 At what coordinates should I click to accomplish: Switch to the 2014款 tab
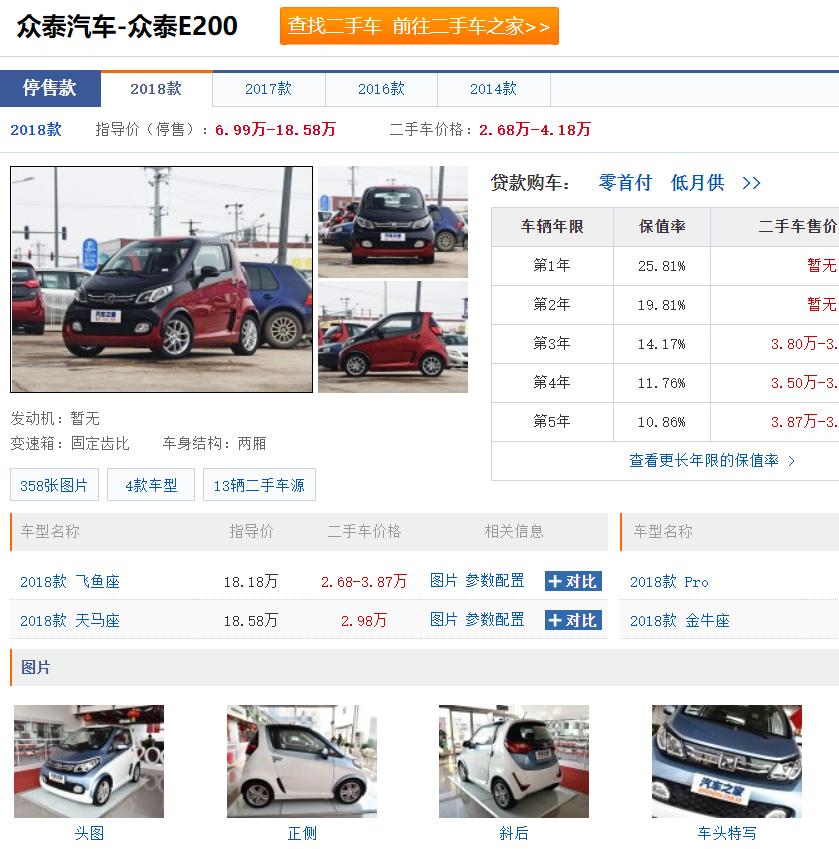click(494, 89)
